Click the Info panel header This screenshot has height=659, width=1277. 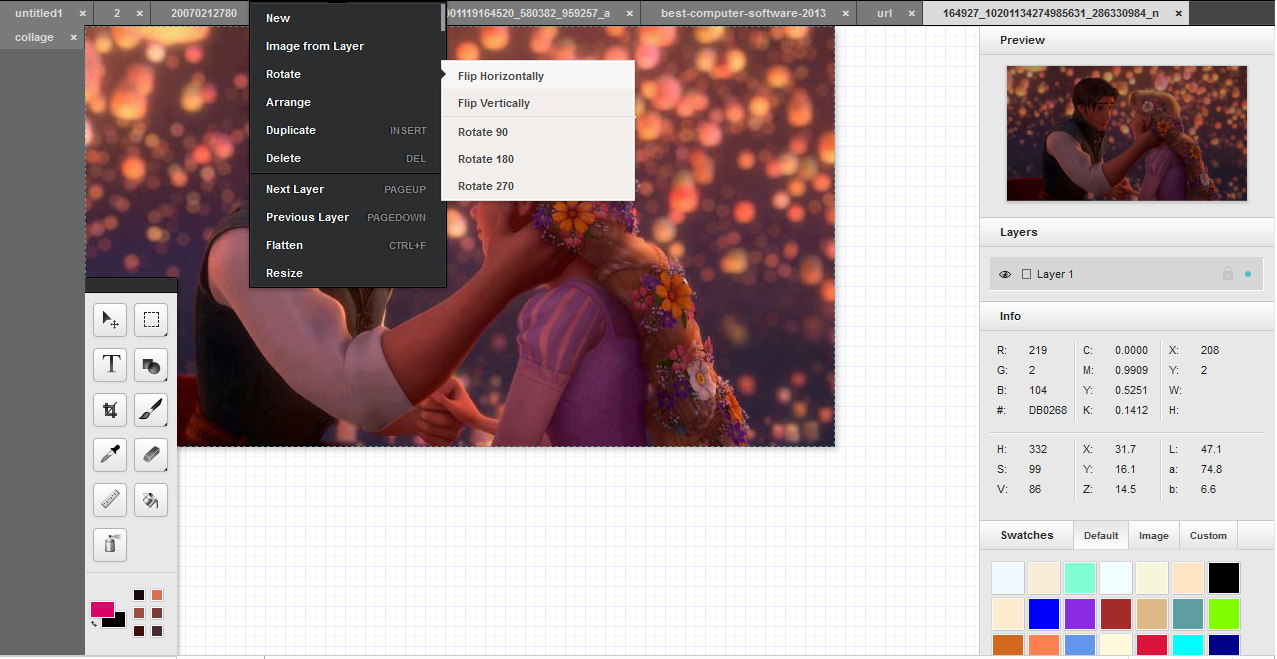pos(1127,316)
